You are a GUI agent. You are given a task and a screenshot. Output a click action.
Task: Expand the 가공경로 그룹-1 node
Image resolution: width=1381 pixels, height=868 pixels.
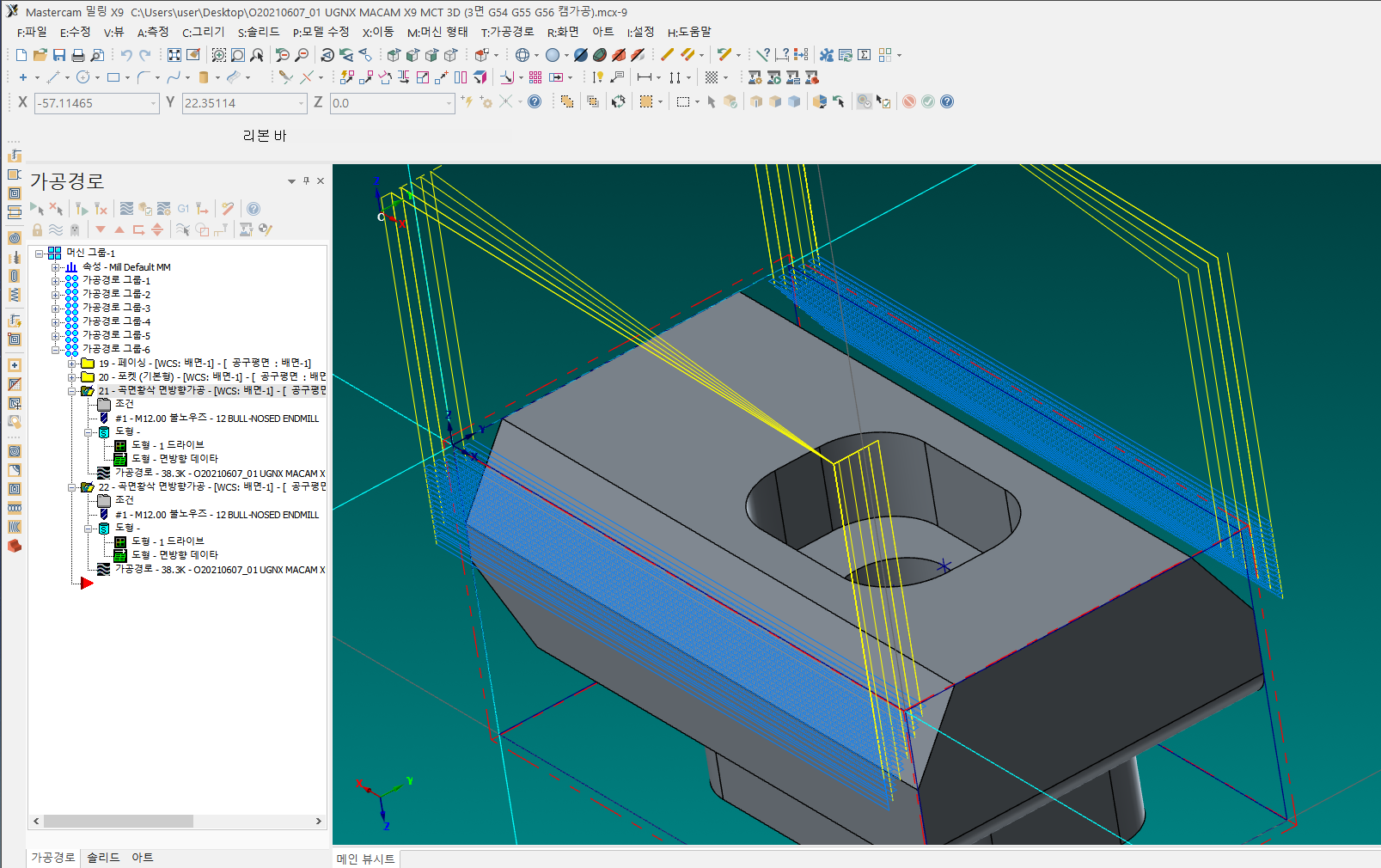(x=55, y=281)
